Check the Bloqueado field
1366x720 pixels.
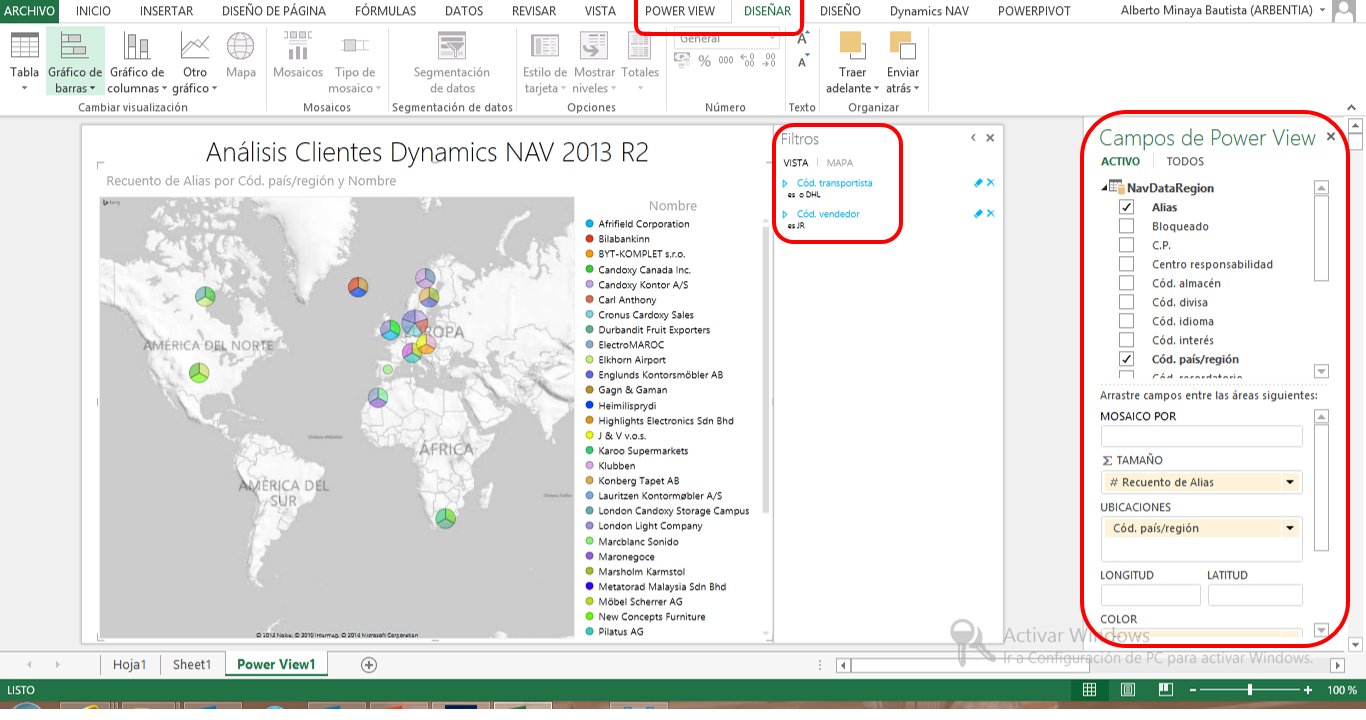tap(1127, 226)
